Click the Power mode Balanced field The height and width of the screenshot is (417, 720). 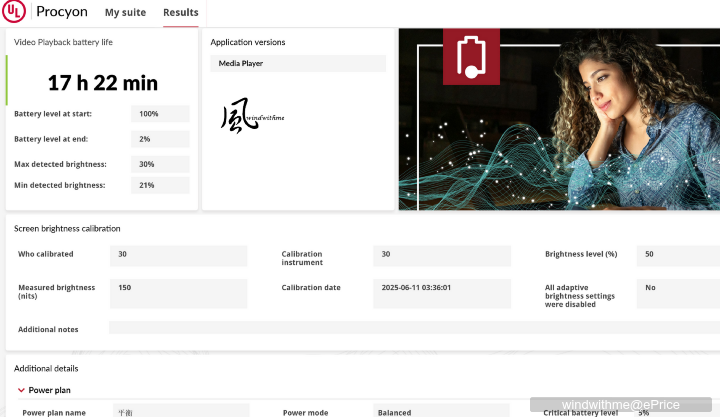pyautogui.click(x=441, y=411)
